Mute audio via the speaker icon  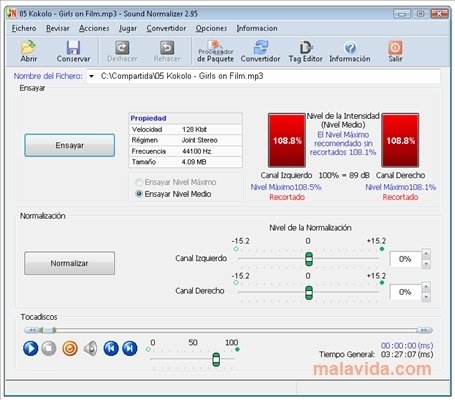coord(90,349)
